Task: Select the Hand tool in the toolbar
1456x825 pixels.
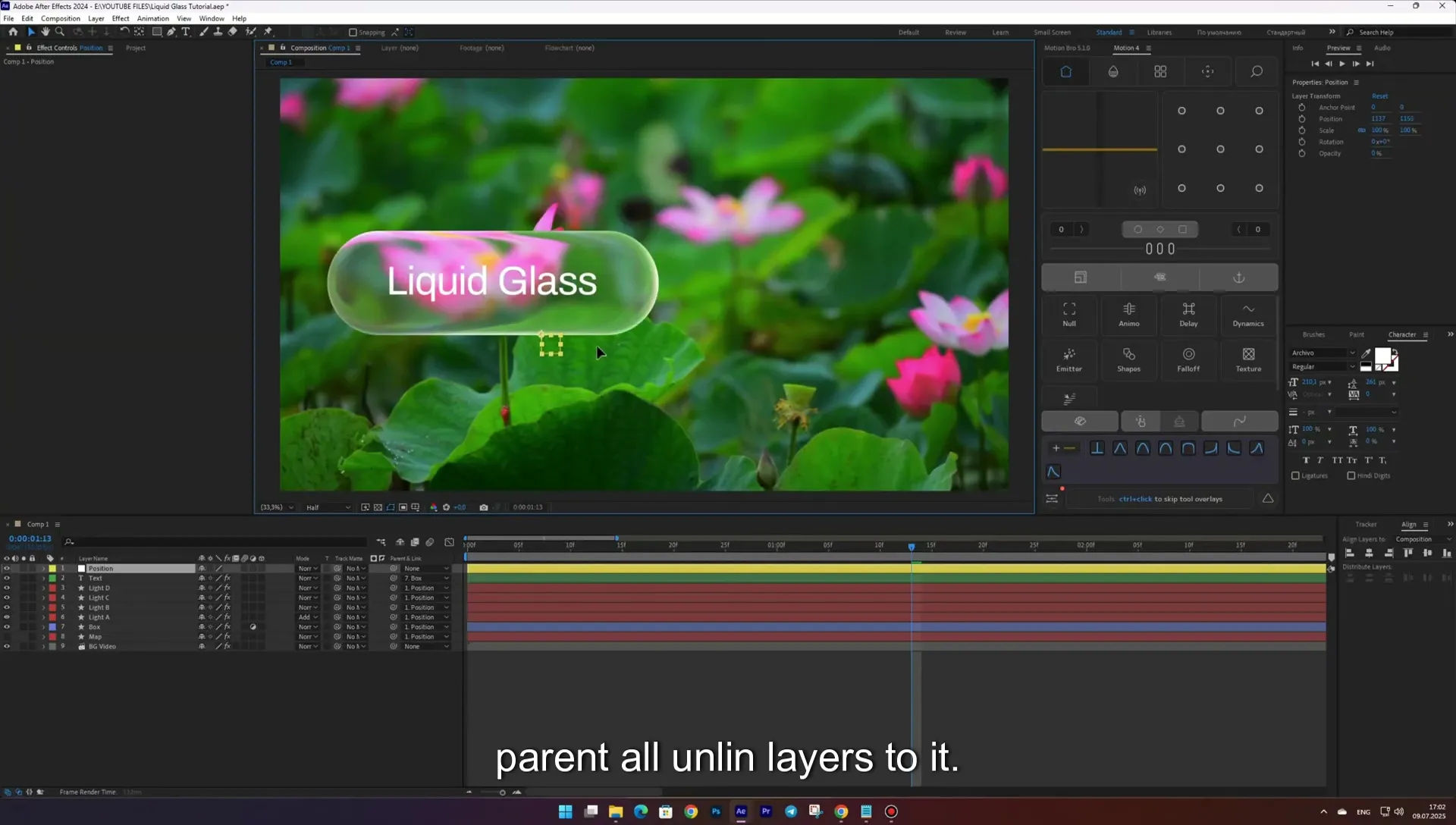Action: [45, 32]
